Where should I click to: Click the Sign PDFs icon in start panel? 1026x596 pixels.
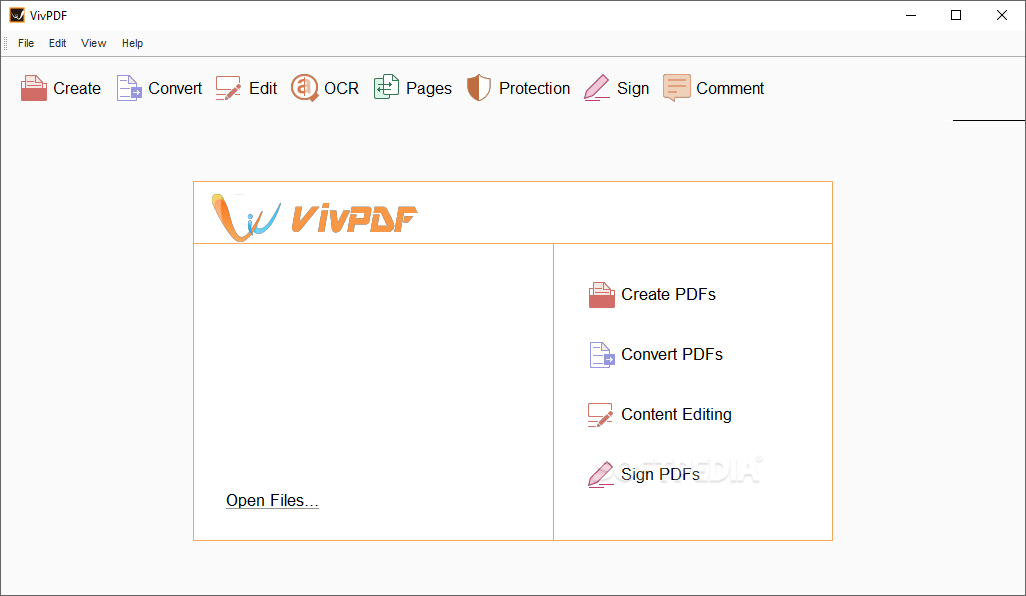(x=600, y=475)
